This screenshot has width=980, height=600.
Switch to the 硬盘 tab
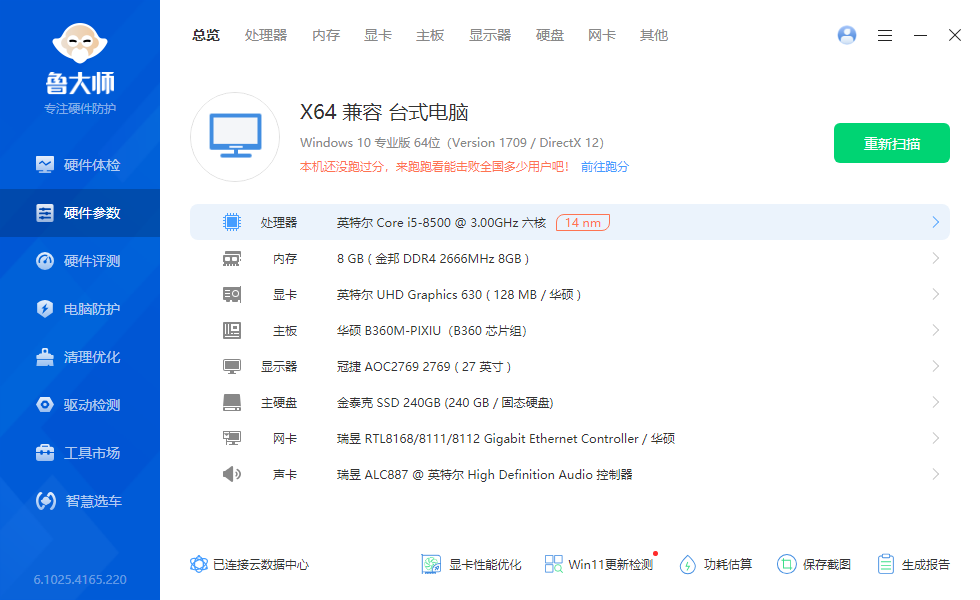[x=550, y=35]
